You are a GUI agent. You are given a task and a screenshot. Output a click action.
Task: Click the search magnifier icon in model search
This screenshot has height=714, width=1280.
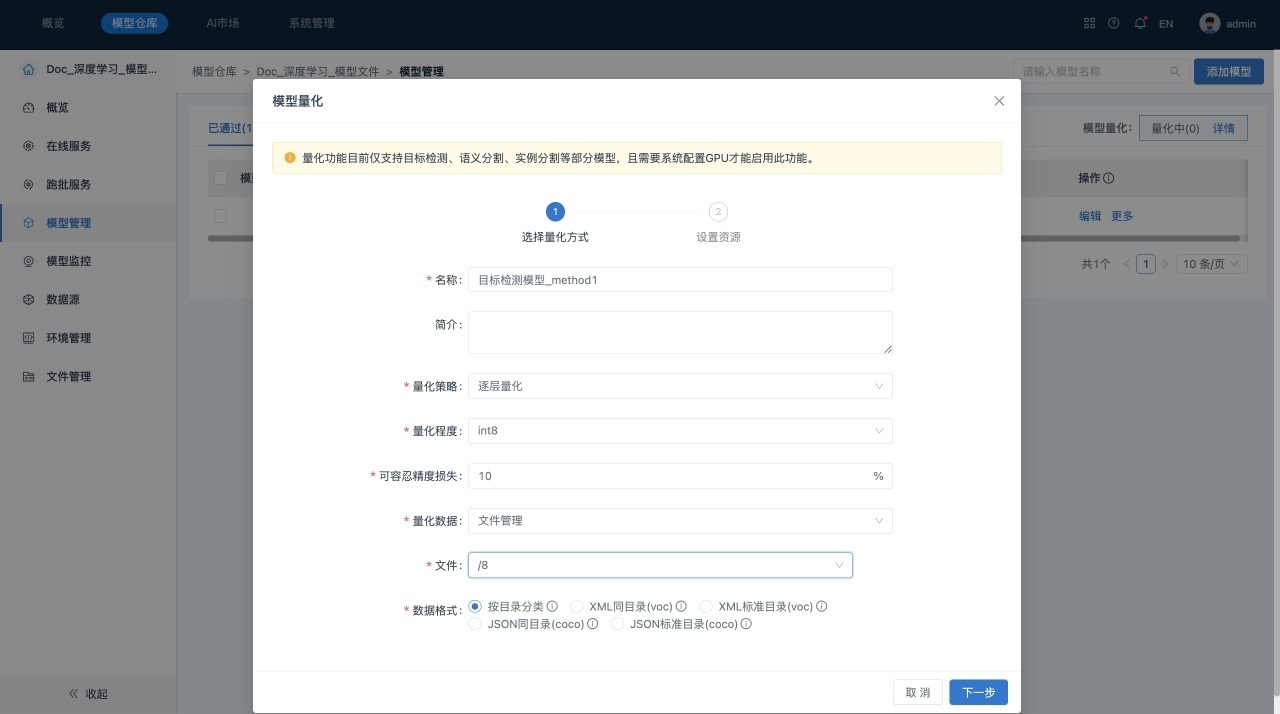point(1174,72)
